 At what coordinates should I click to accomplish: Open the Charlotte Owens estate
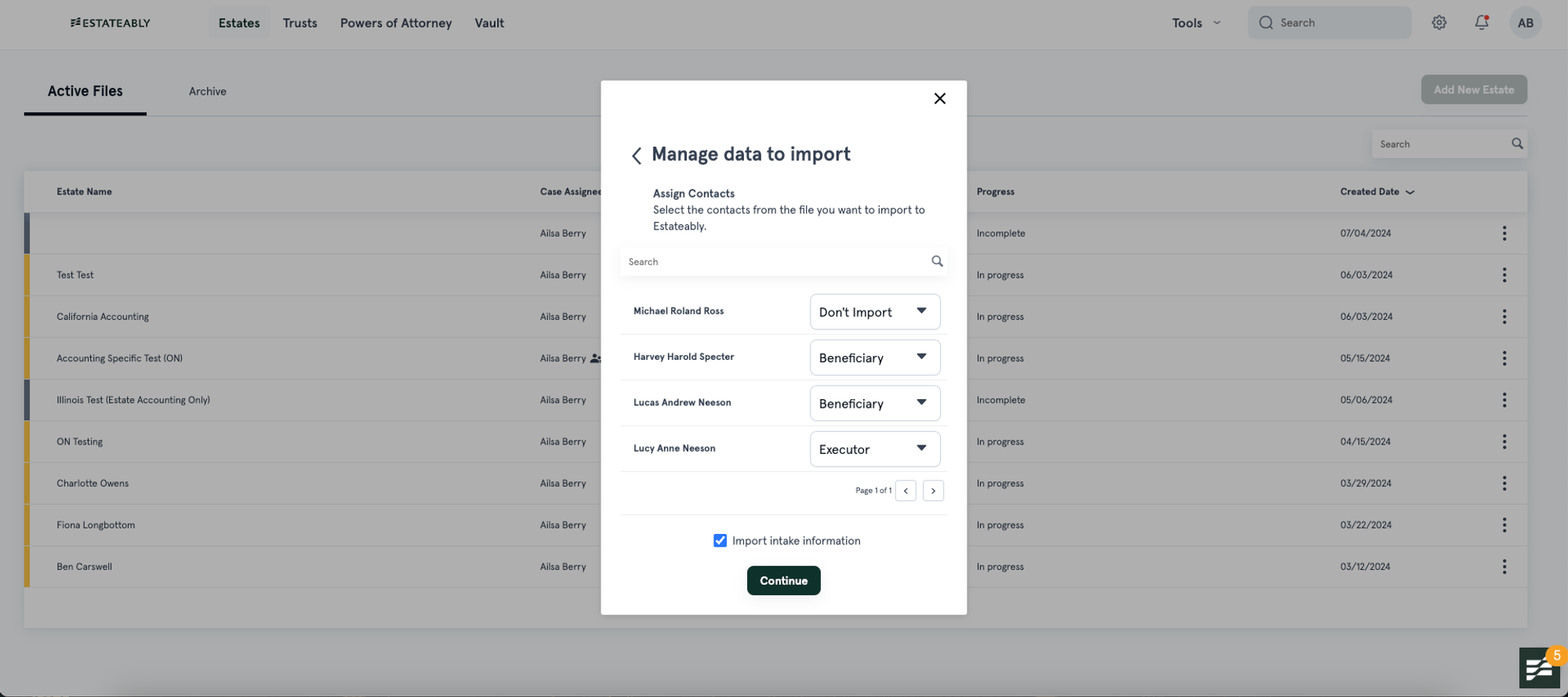pyautogui.click(x=93, y=483)
